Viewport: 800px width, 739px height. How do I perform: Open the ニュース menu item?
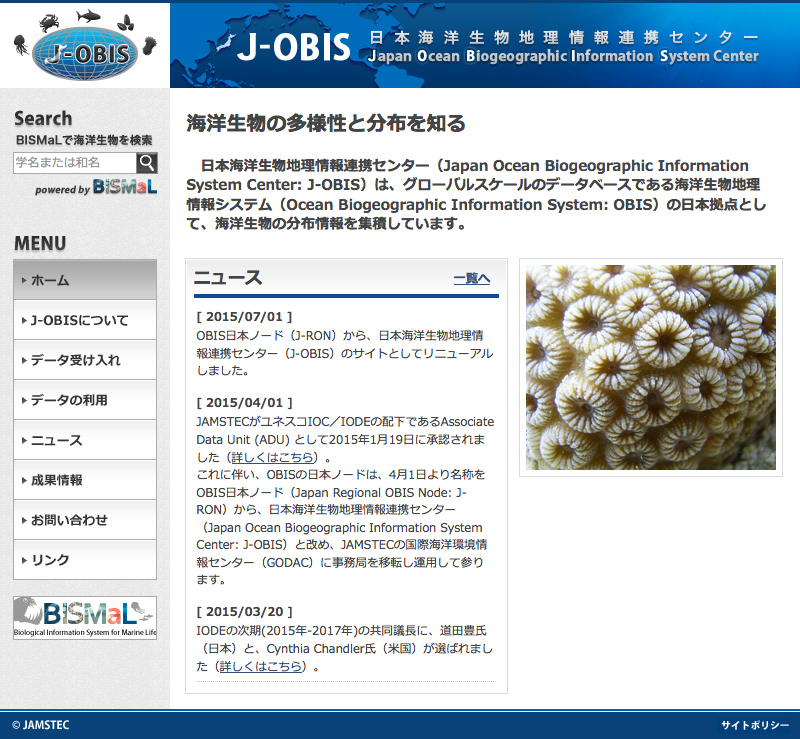click(x=85, y=440)
